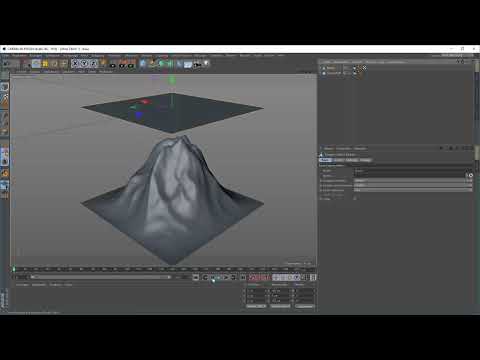Click the Camera icon in top toolbar
The image size is (480, 360).
point(197,64)
